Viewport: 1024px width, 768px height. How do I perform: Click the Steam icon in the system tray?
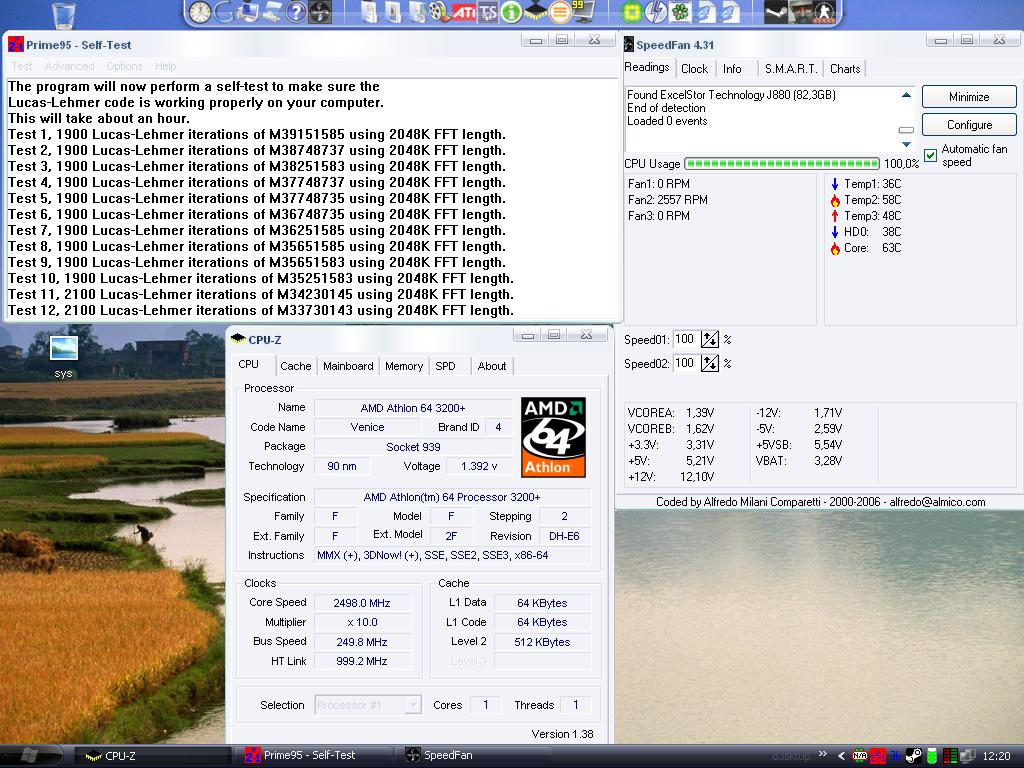(914, 756)
